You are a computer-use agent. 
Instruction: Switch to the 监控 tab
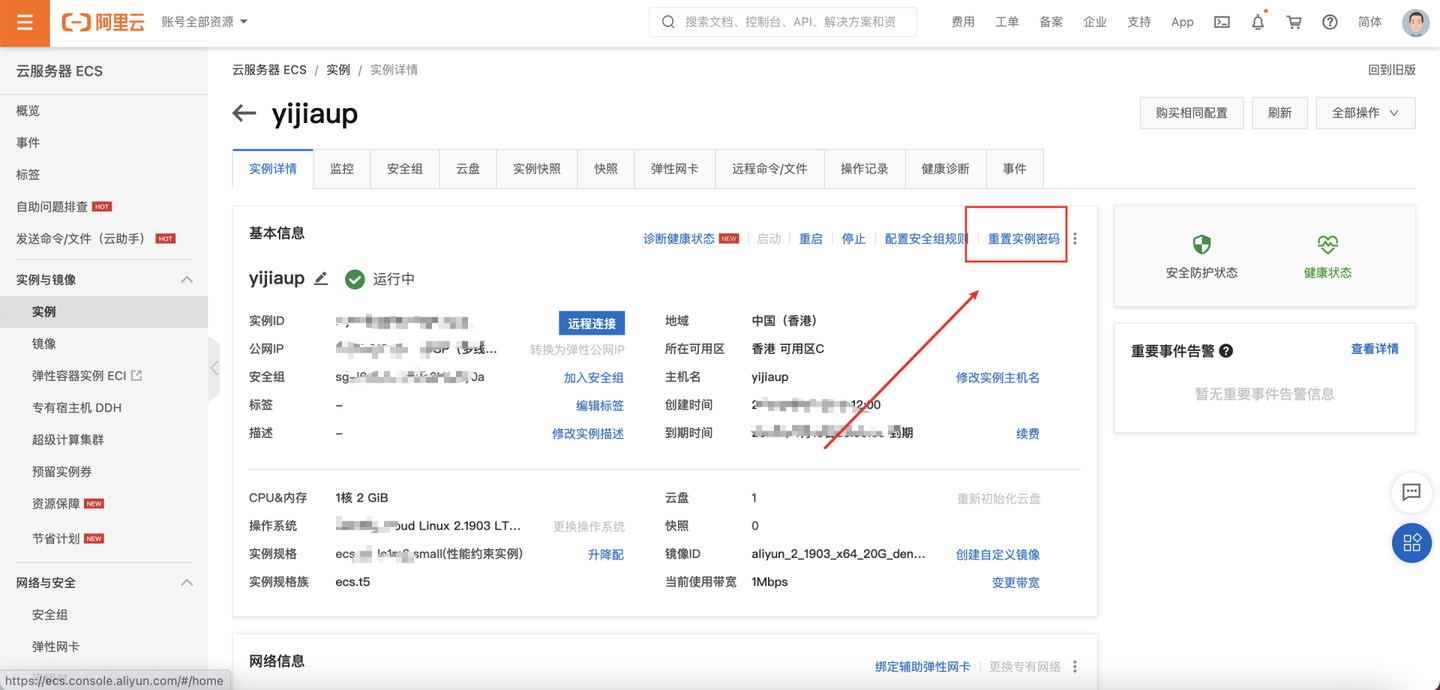[x=342, y=169]
